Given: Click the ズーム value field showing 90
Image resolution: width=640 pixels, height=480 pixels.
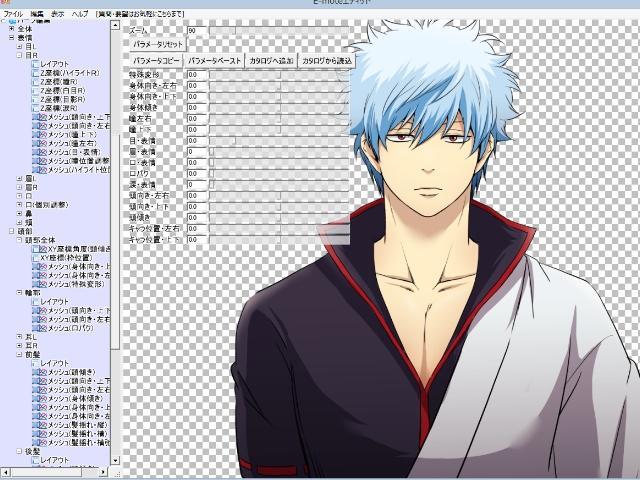Looking at the screenshot, I should (197, 31).
